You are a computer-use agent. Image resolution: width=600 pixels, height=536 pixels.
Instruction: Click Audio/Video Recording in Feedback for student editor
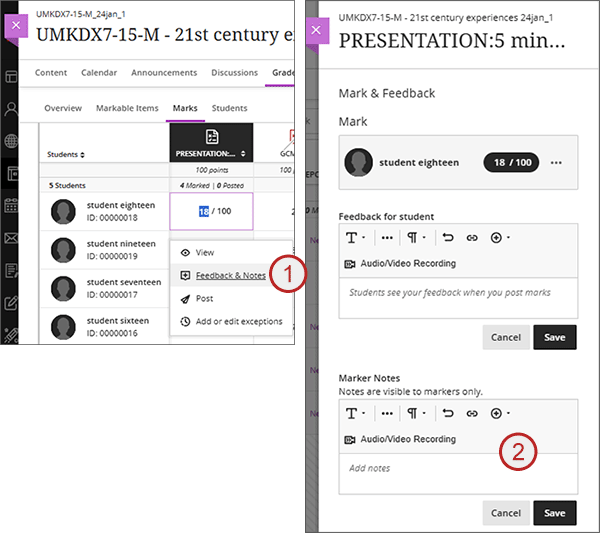click(x=400, y=264)
